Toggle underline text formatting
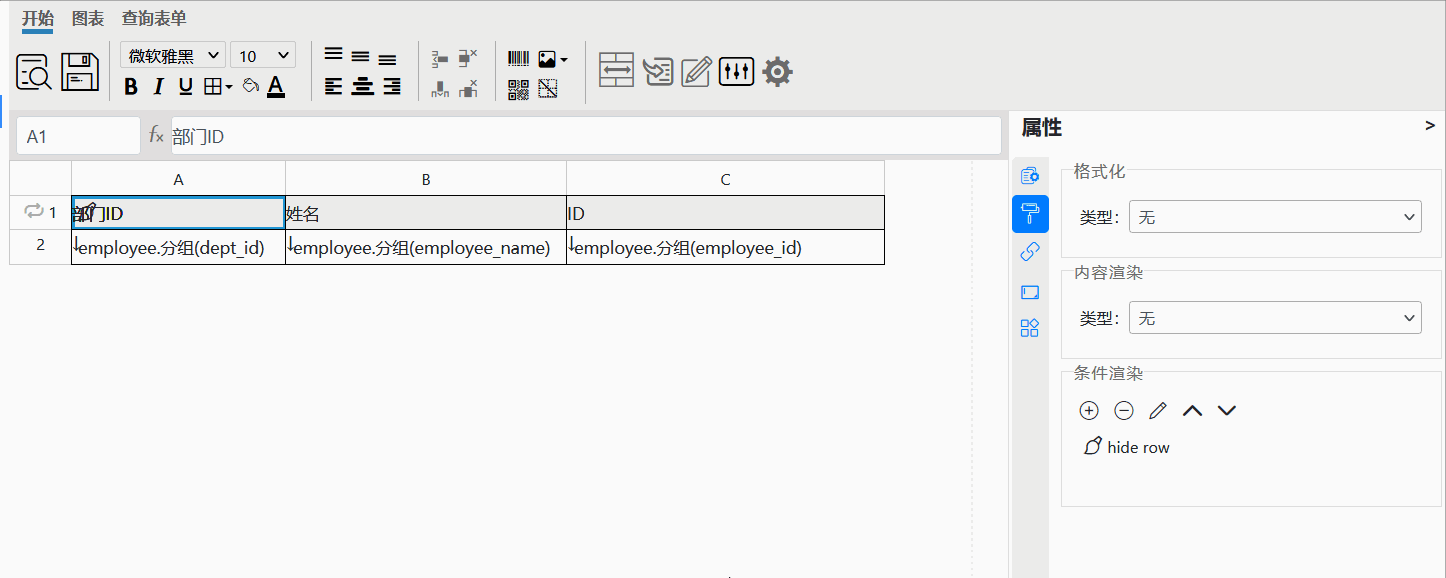This screenshot has width=1446, height=578. (x=185, y=87)
